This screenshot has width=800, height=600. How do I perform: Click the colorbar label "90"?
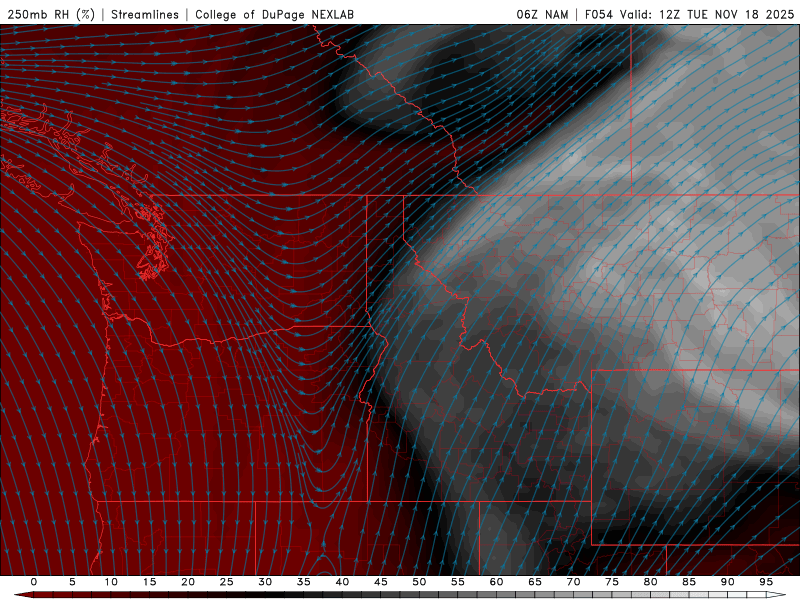(x=727, y=582)
